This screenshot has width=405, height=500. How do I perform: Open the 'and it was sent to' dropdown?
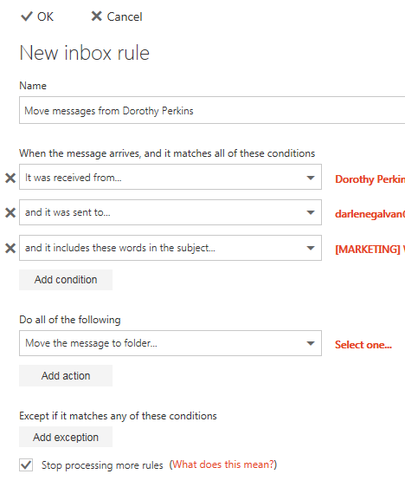[x=170, y=212]
